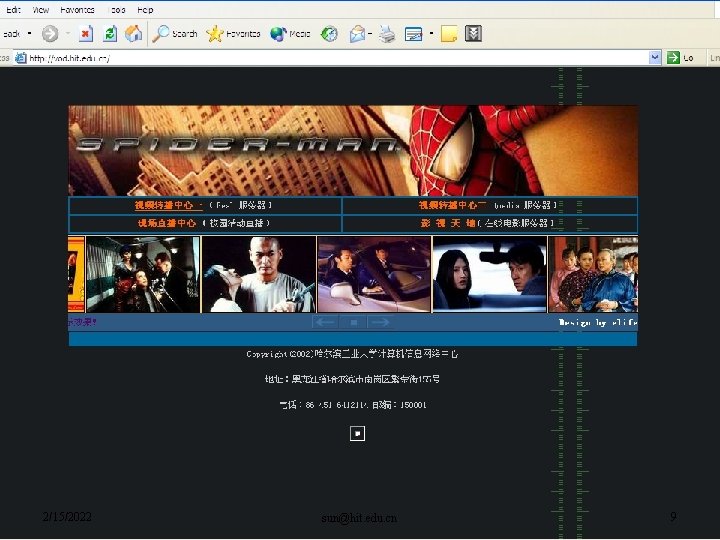
Task: Click the period costume women film still
Action: pyautogui.click(x=593, y=275)
